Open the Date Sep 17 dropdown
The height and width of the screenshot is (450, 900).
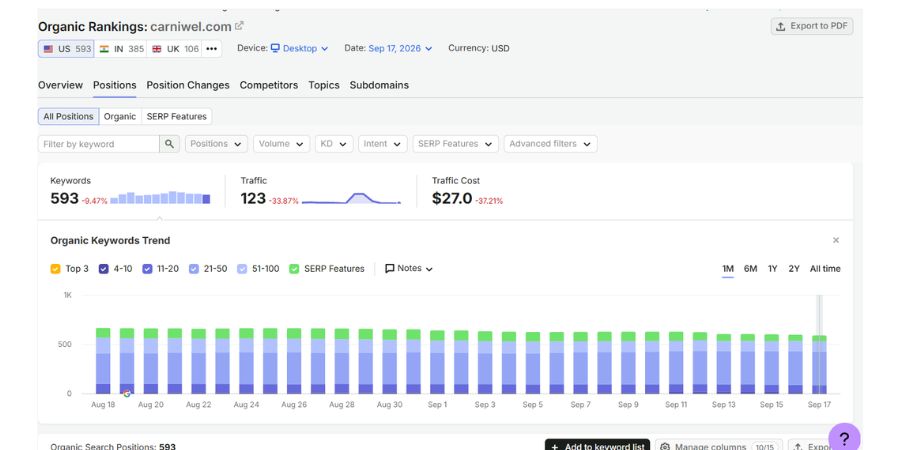[400, 49]
